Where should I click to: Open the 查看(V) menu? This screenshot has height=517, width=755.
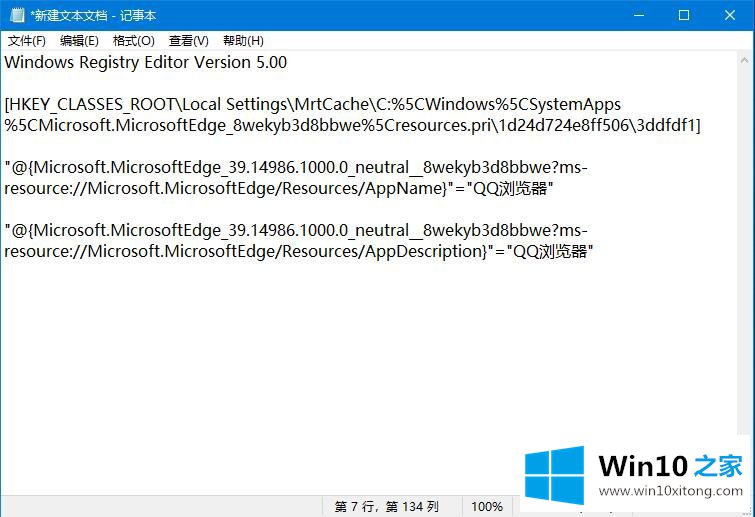(188, 41)
